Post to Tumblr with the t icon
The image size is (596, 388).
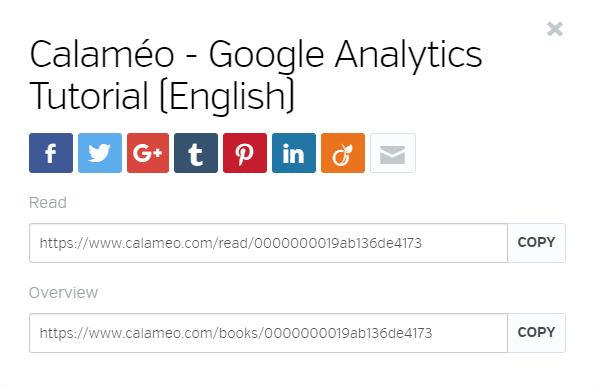(x=196, y=153)
